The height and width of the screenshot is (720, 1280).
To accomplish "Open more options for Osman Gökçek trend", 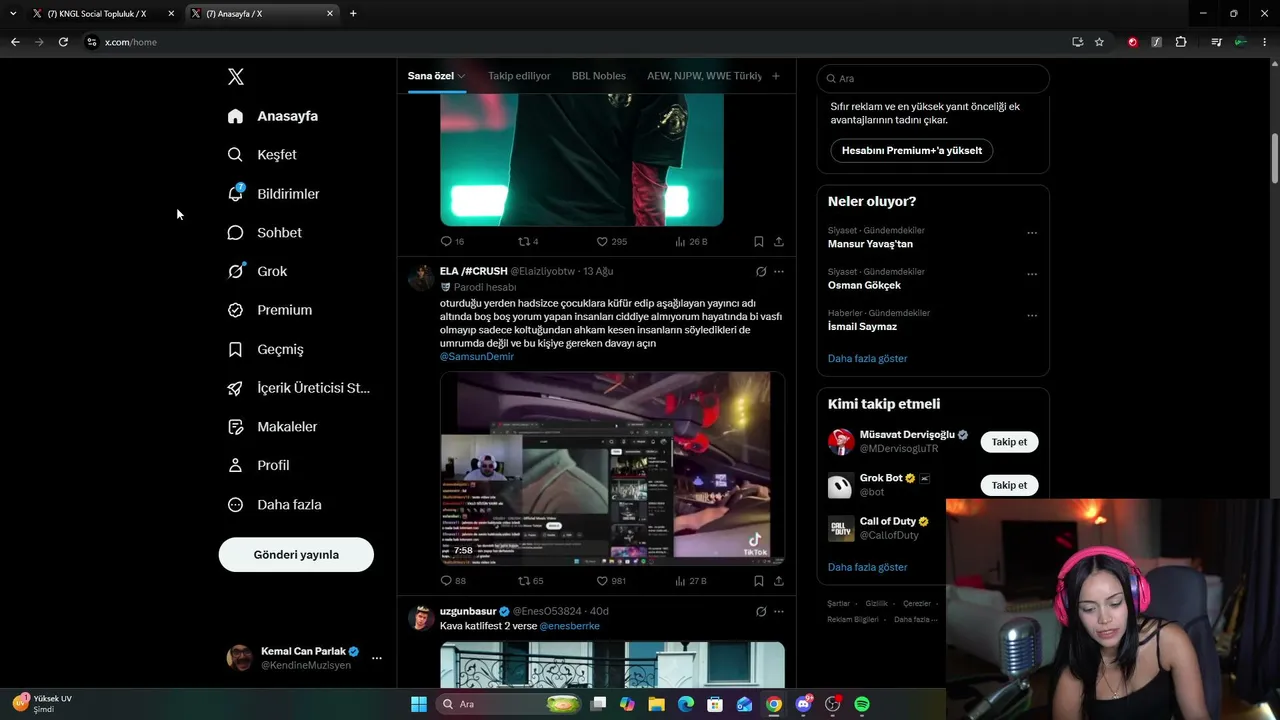I will tap(1032, 274).
